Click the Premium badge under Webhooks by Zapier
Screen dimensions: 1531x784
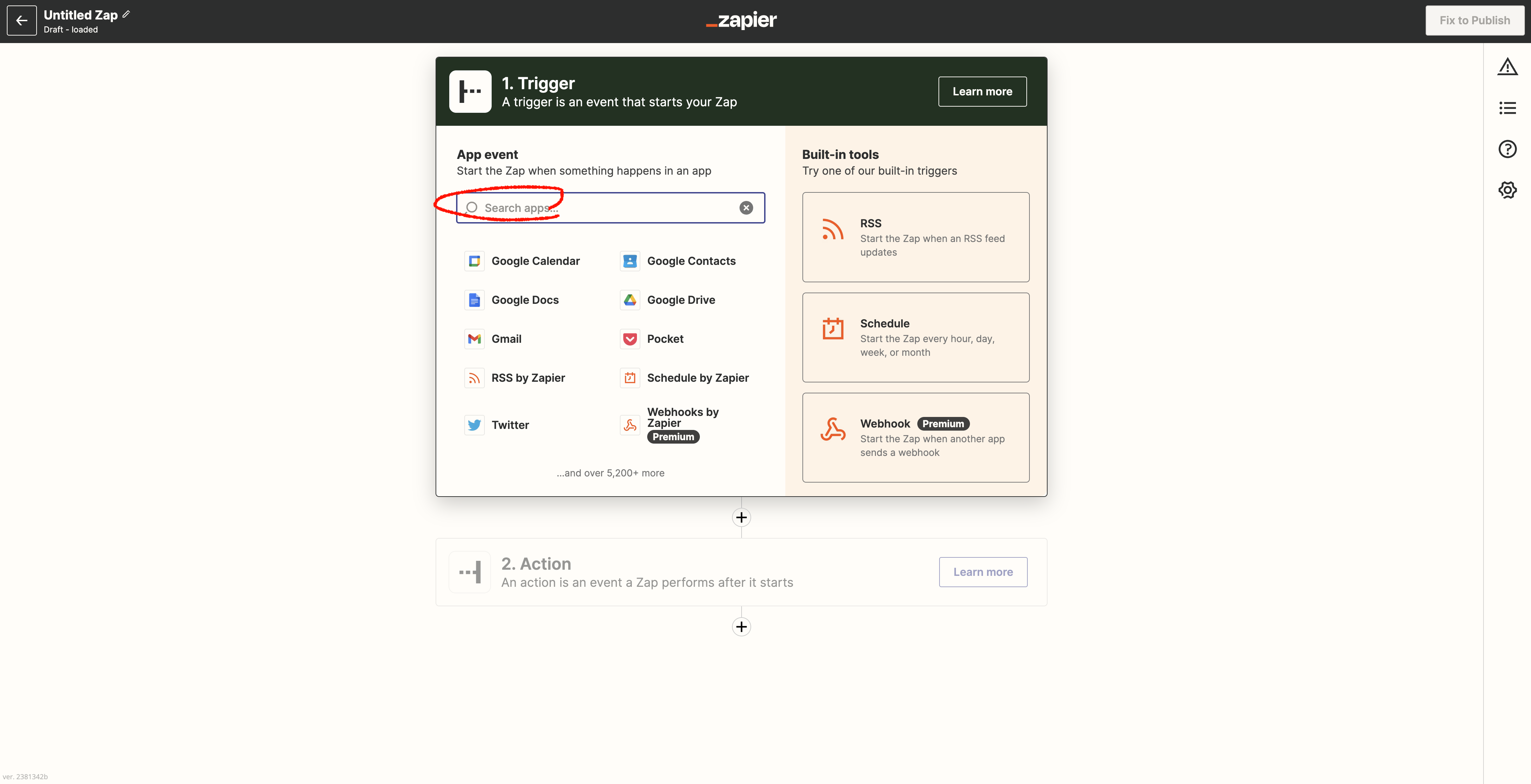(x=674, y=436)
